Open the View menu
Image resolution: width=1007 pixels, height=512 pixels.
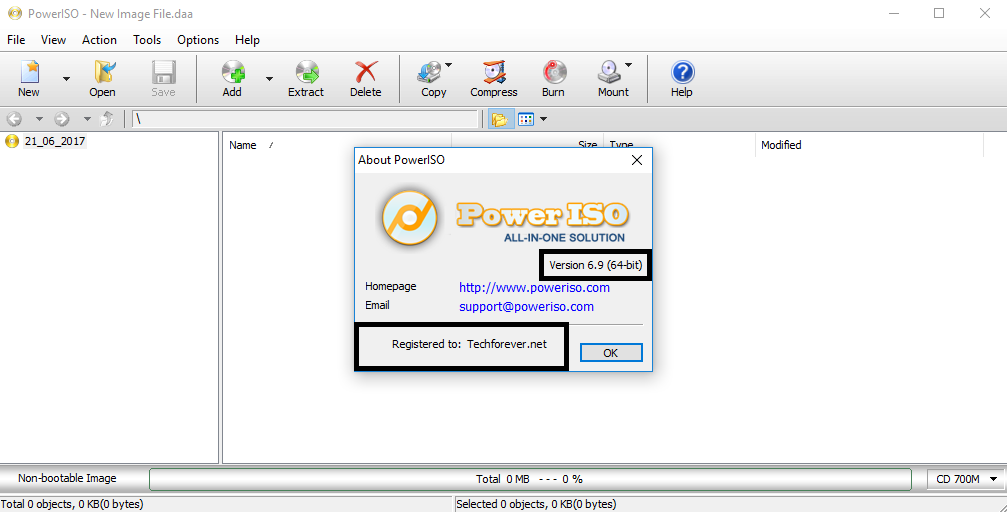tap(53, 40)
